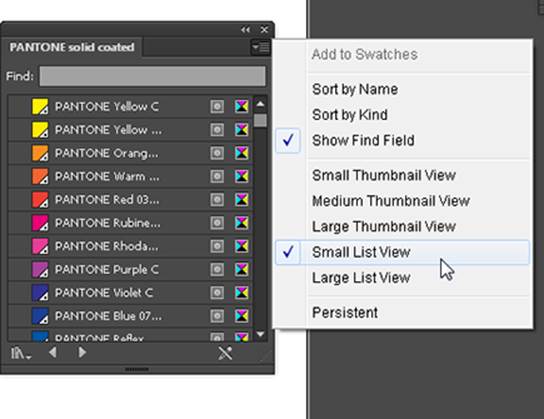Click spot color icon beside PANTONE Yellow C
The width and height of the screenshot is (544, 419).
coord(217,106)
